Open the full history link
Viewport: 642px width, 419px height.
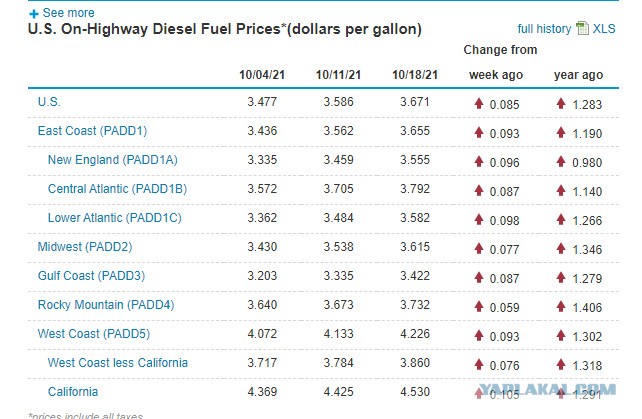[544, 29]
